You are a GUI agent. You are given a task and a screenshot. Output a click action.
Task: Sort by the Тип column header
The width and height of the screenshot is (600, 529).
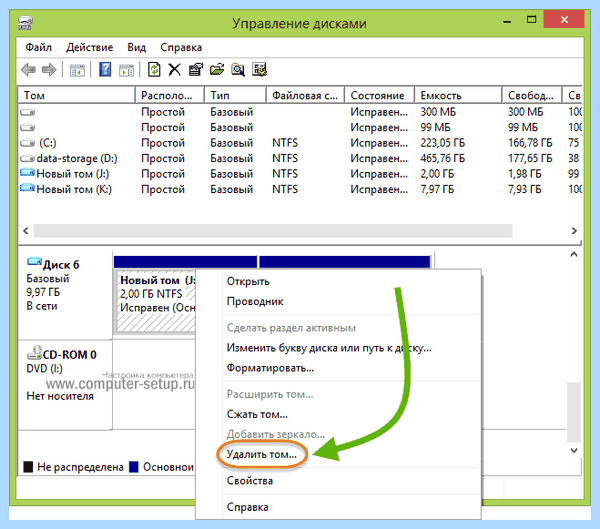[235, 95]
